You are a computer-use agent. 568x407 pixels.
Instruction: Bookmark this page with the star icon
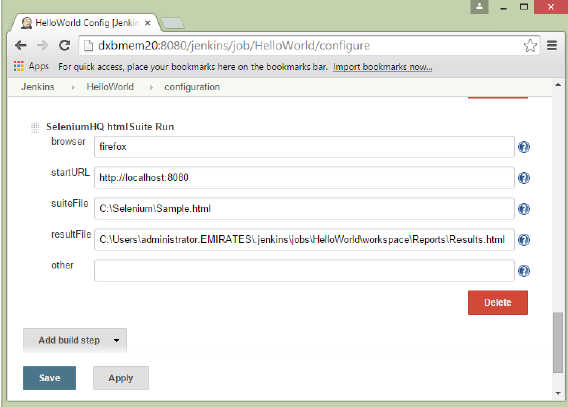coord(530,46)
